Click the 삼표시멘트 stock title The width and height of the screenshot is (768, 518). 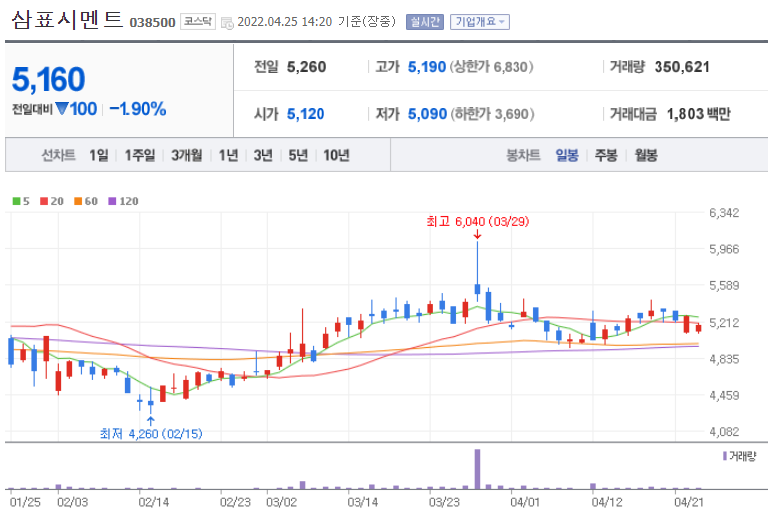coord(67,20)
